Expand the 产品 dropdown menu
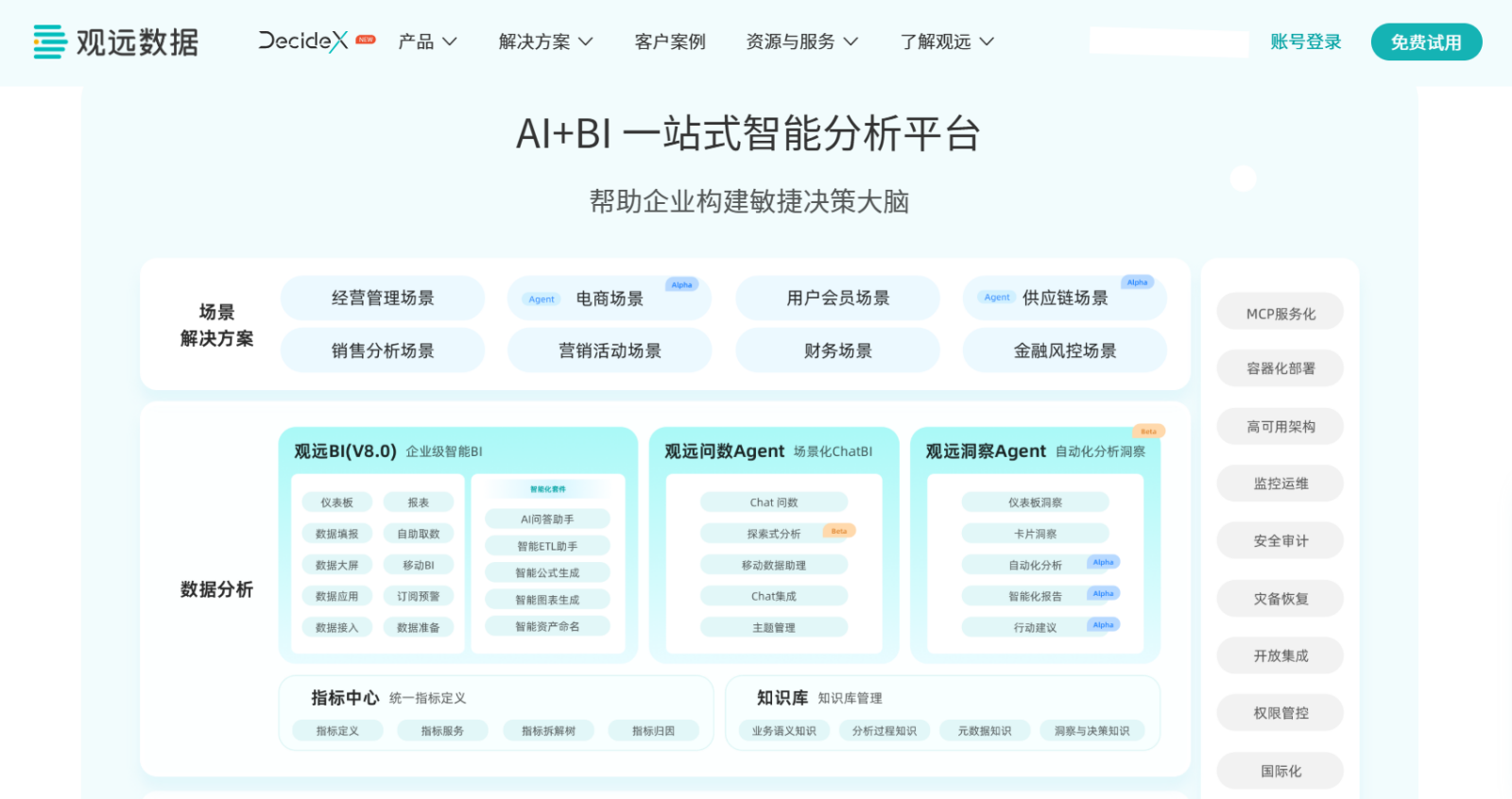 [x=427, y=42]
